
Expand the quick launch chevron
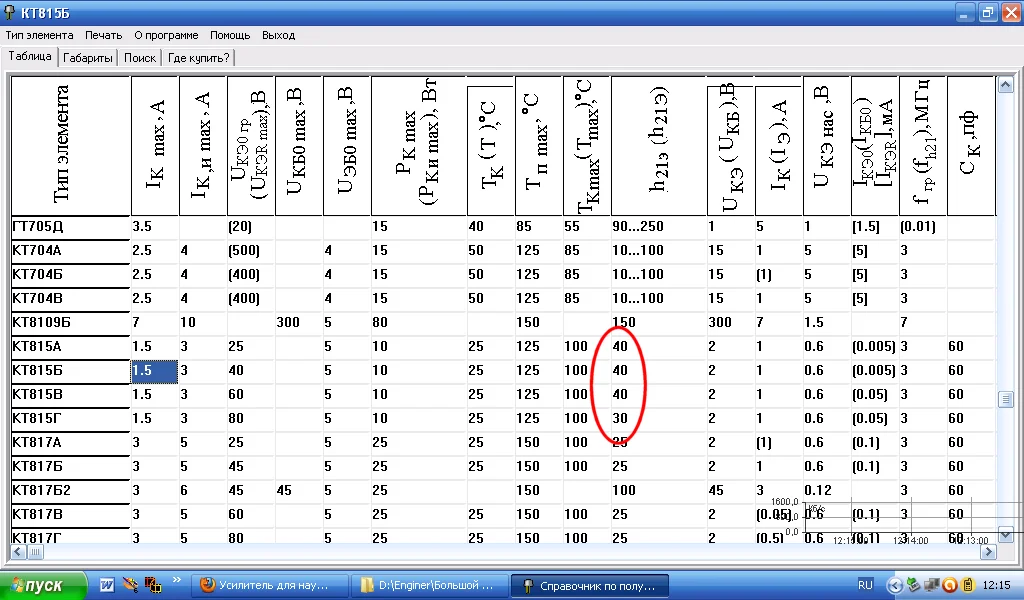click(x=176, y=580)
